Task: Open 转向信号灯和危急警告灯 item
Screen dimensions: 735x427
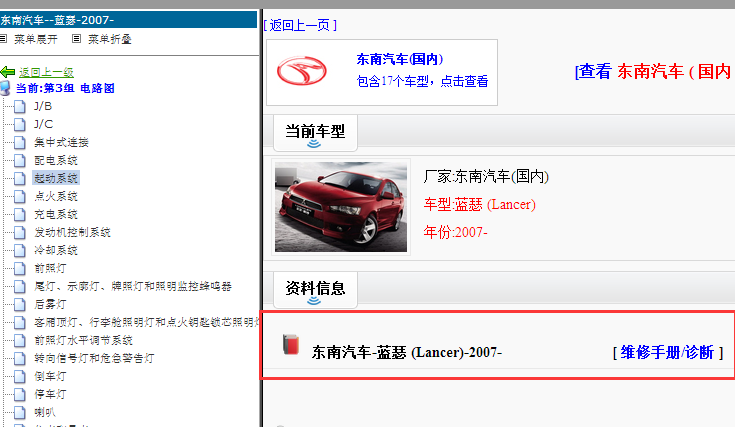Action: (x=94, y=358)
